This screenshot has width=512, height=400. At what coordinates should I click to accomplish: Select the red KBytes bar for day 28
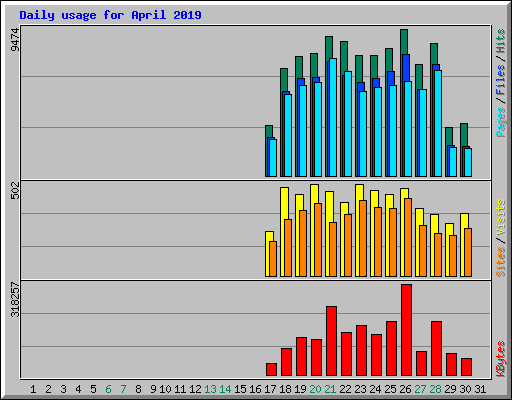pos(436,349)
